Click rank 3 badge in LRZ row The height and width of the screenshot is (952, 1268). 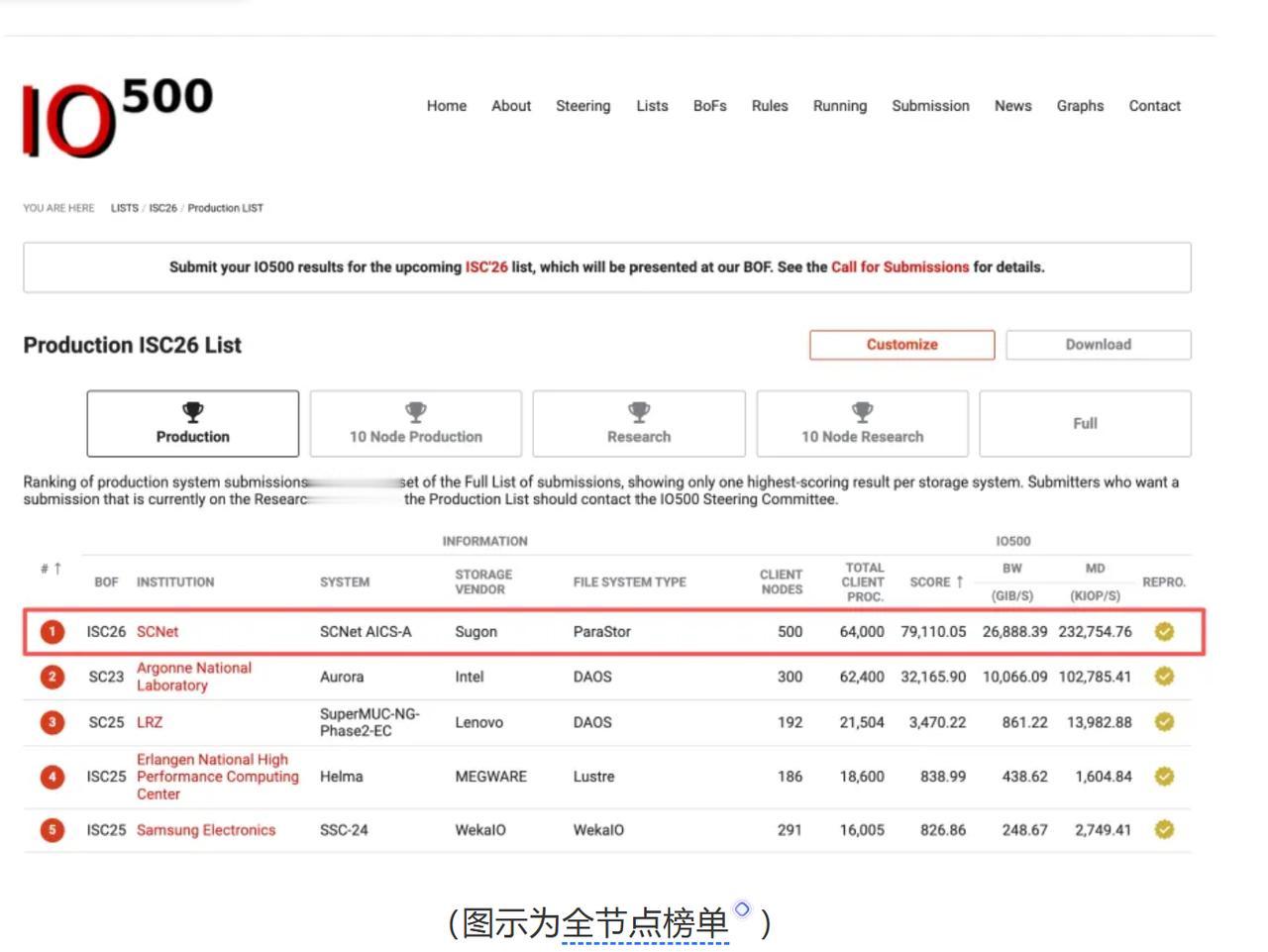[53, 722]
